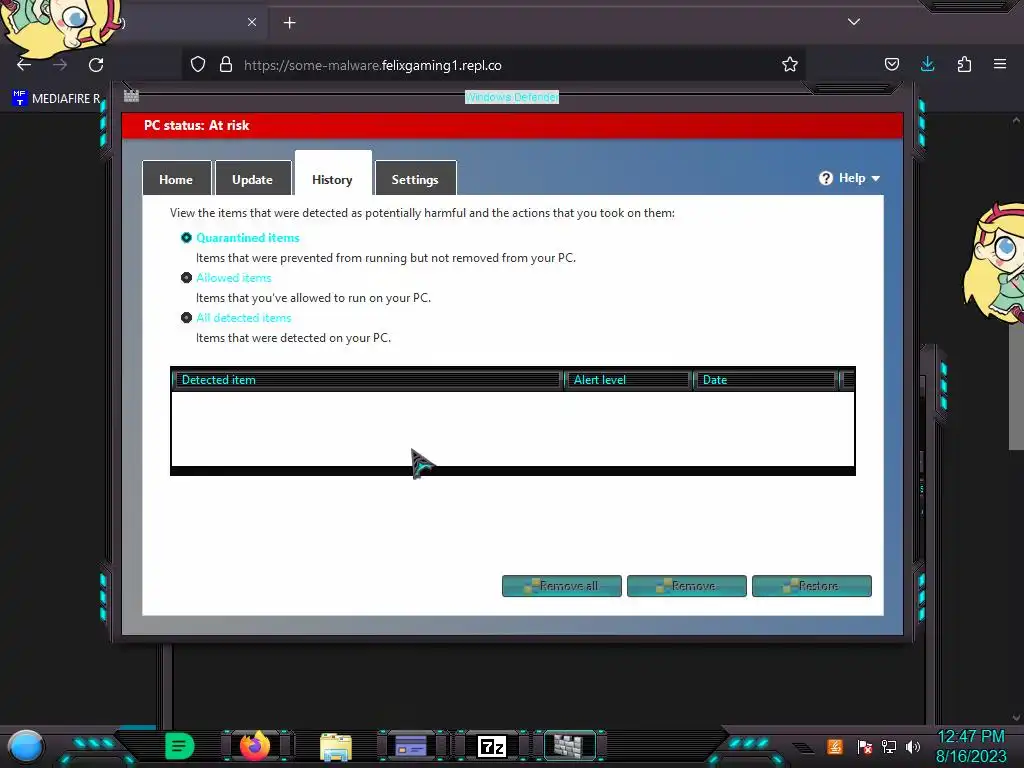Open browser extensions puzzle icon
The height and width of the screenshot is (768, 1024).
click(x=964, y=65)
